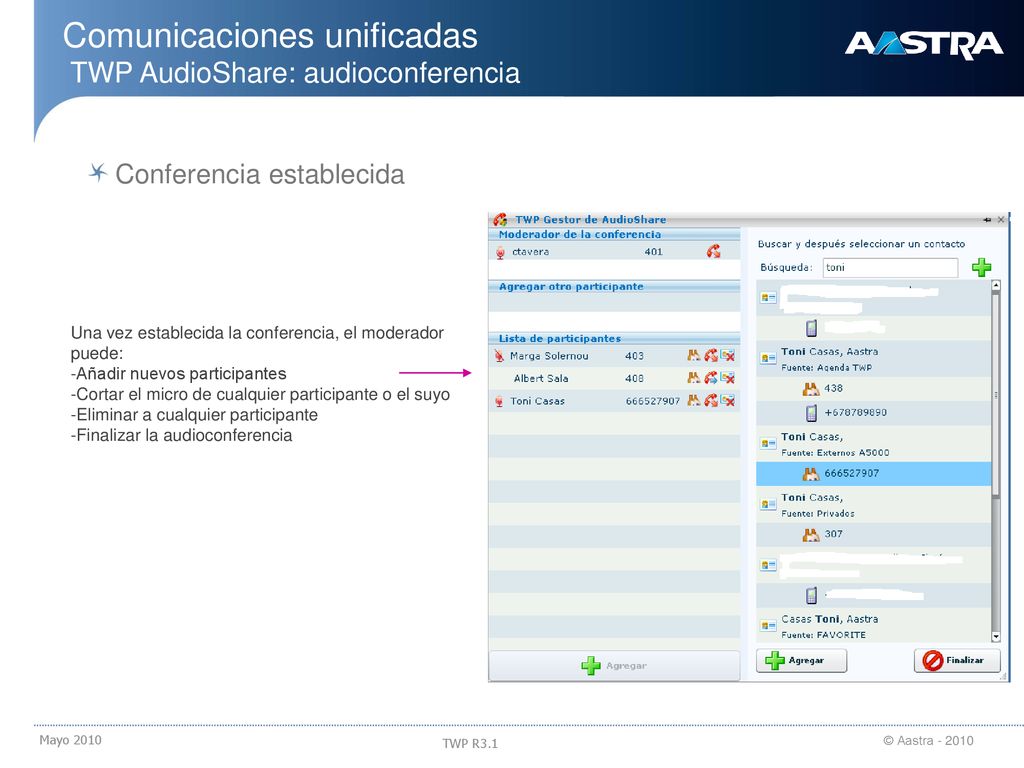Click the binoculars icon next to 307

[x=810, y=535]
